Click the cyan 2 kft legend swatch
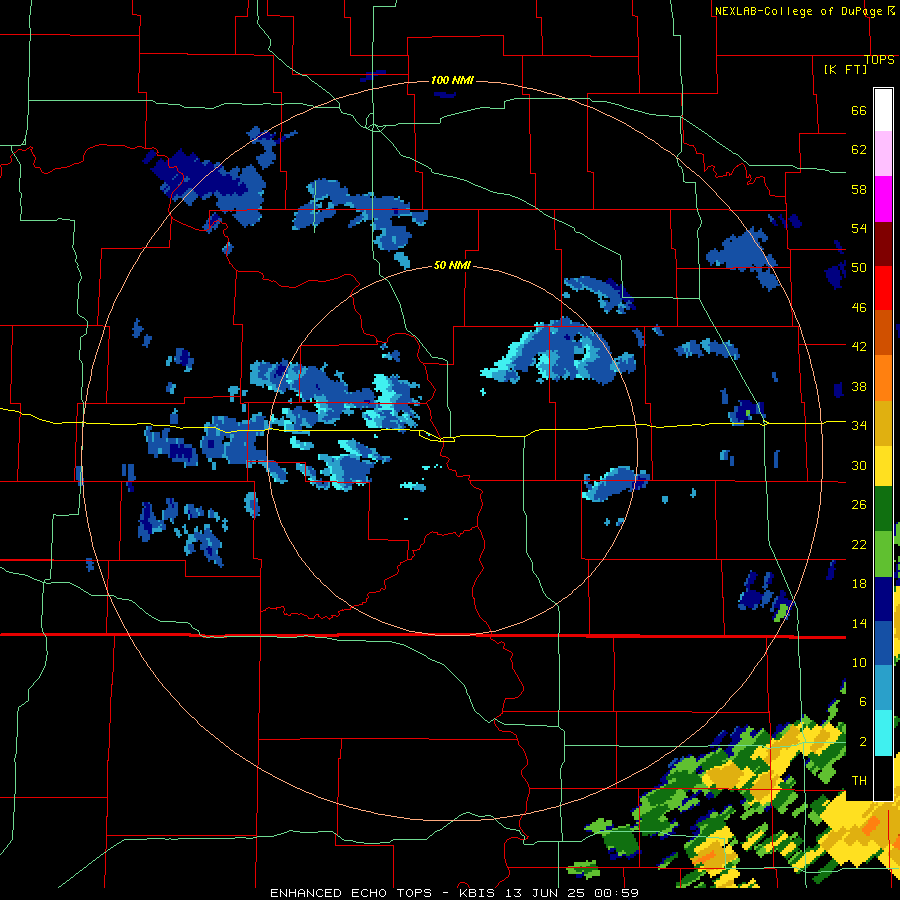The height and width of the screenshot is (900, 900). pos(883,733)
